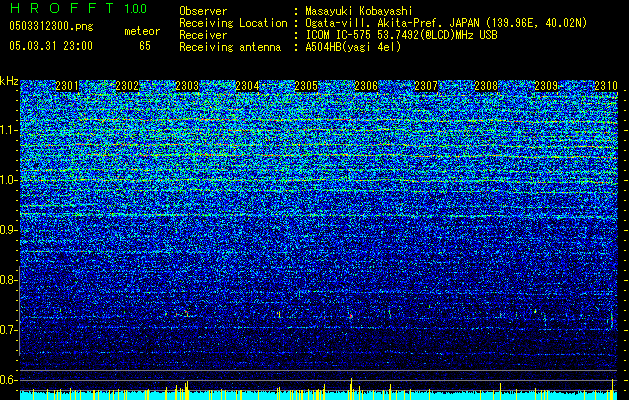Image resolution: width=629 pixels, height=400 pixels.
Task: Click the 'Receiving antenna' label
Action: coord(230,47)
